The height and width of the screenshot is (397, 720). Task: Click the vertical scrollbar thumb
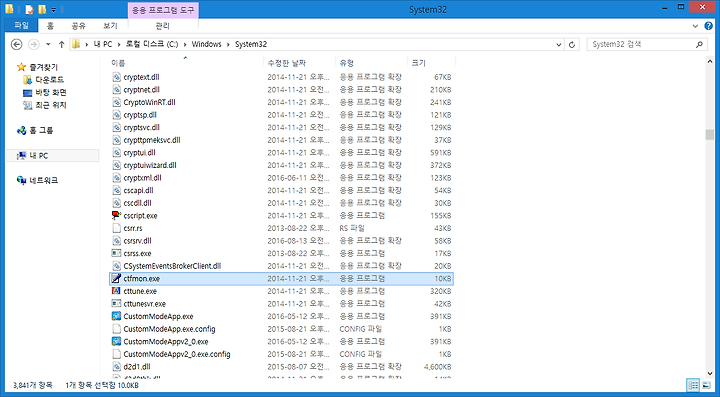point(710,134)
